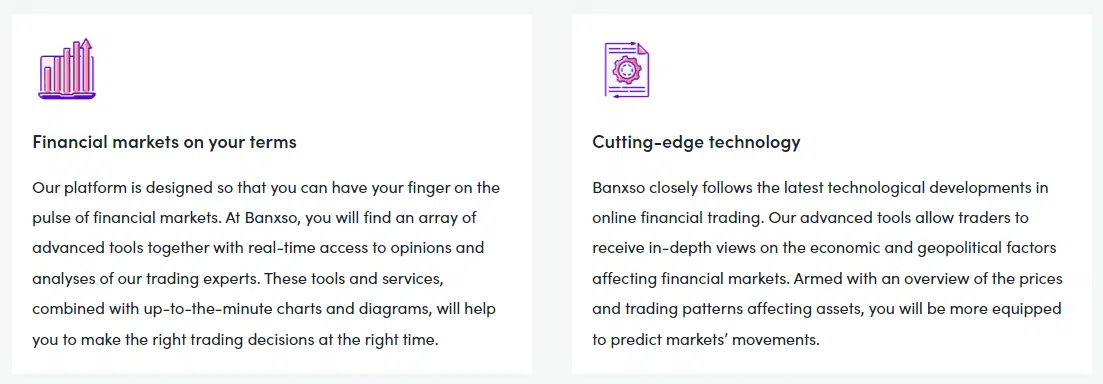Select the 'Cutting-edge technology' heading
Image resolution: width=1103 pixels, height=384 pixels.
[696, 142]
